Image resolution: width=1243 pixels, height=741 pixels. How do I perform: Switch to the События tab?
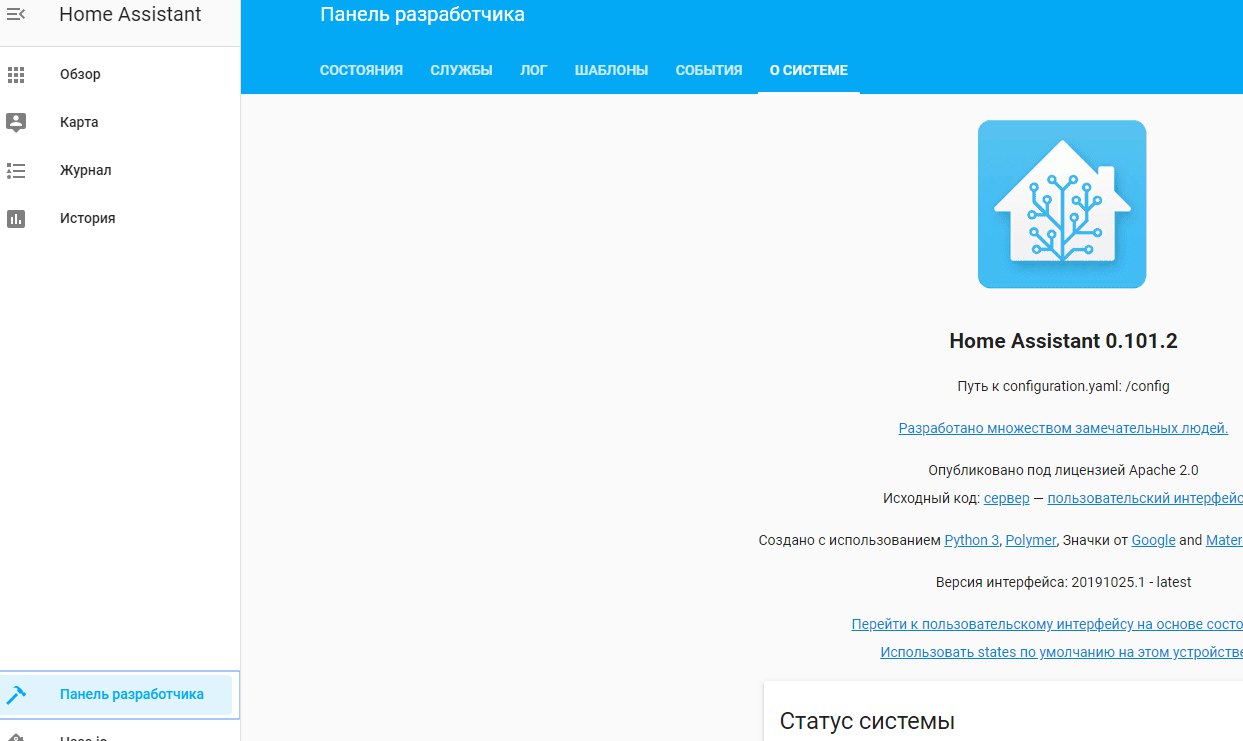click(x=708, y=71)
